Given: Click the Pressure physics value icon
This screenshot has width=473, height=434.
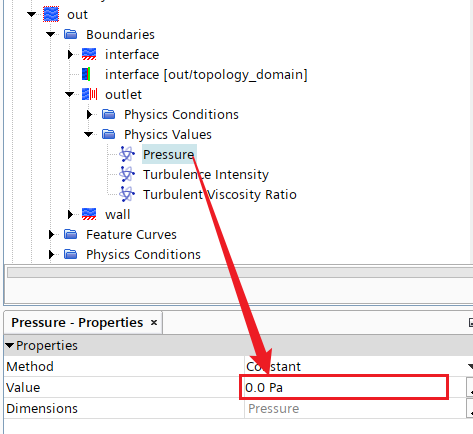Looking at the screenshot, I should click(127, 154).
